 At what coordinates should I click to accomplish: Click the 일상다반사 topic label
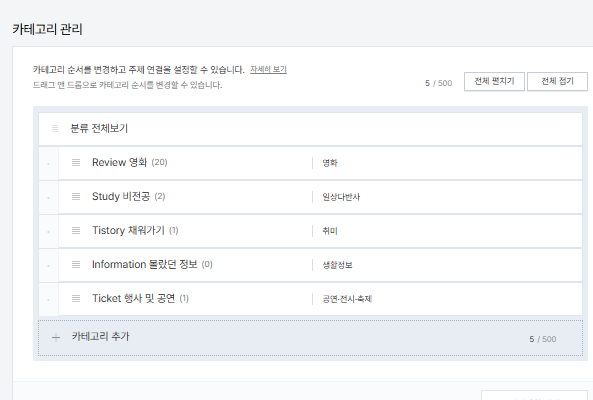click(341, 197)
